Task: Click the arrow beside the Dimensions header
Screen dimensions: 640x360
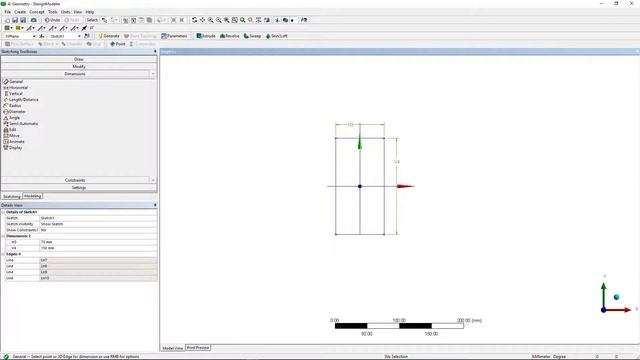Action: (153, 74)
